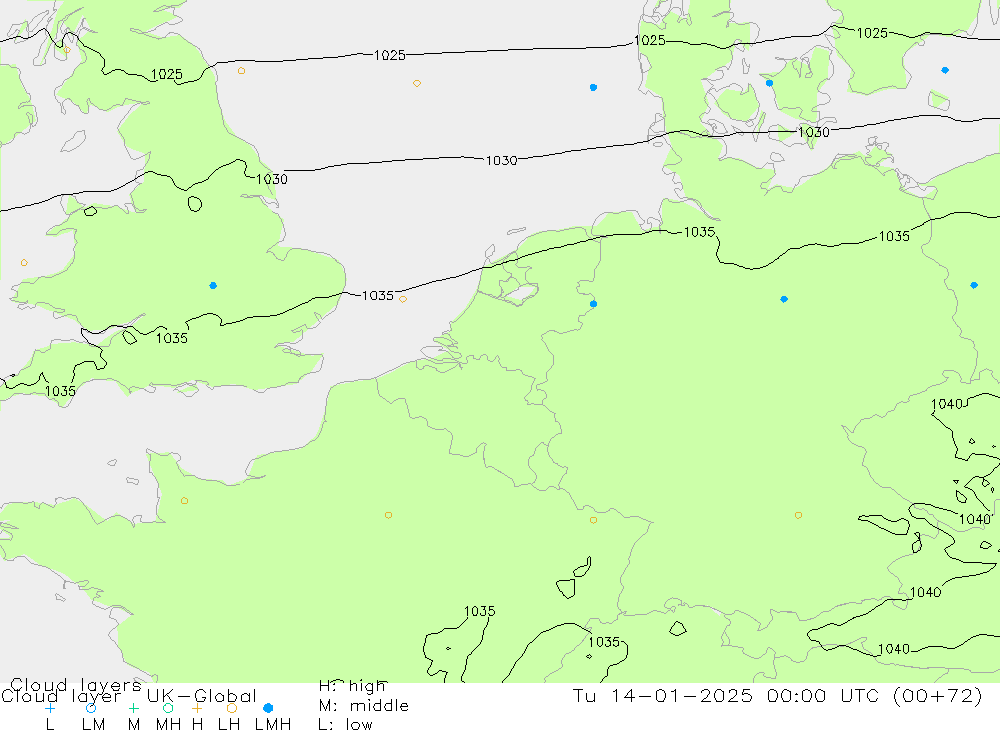Click the blue plus L legend symbol

50,708
